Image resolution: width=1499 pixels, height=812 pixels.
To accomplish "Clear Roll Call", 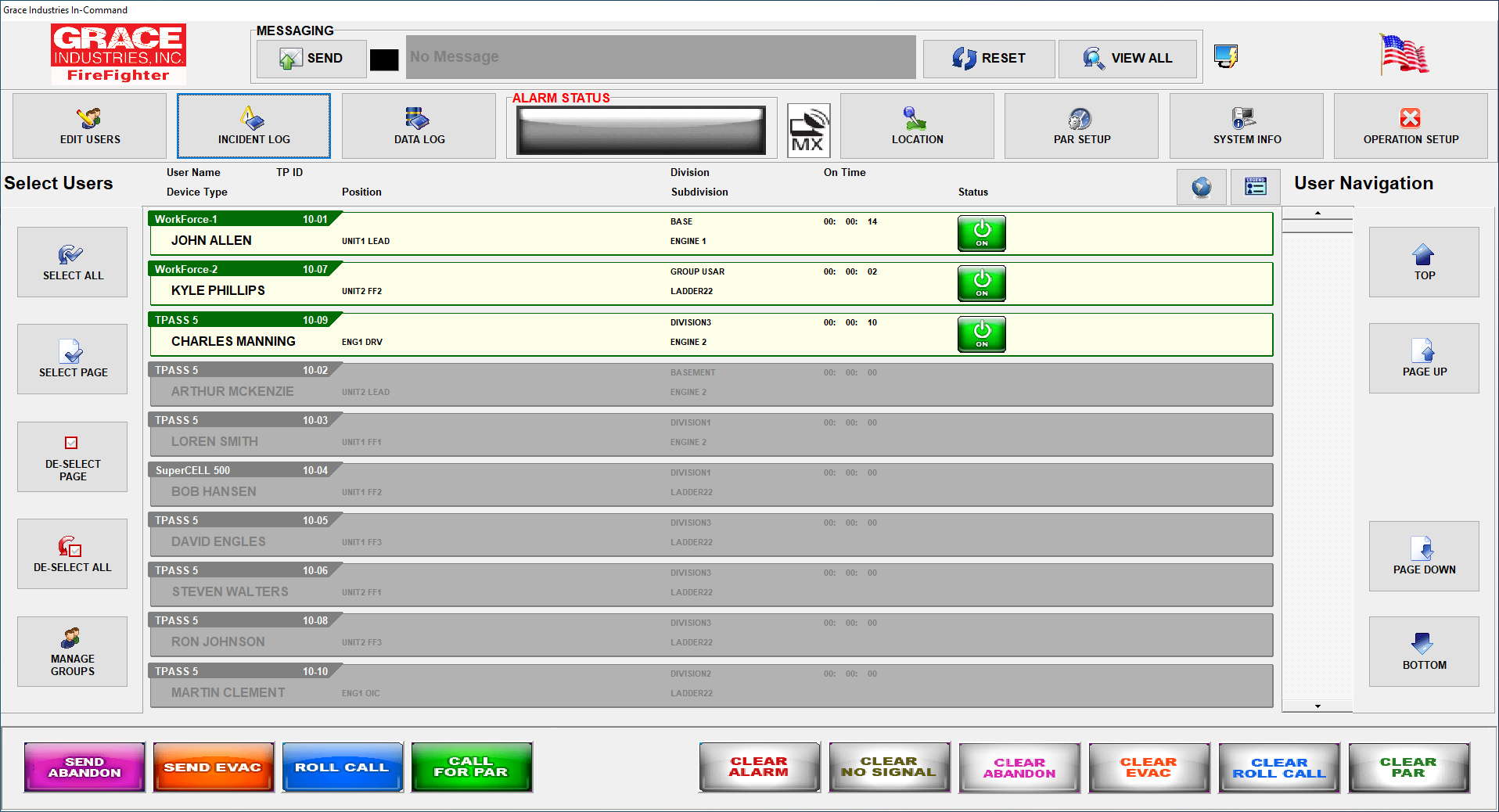I will tap(1279, 767).
